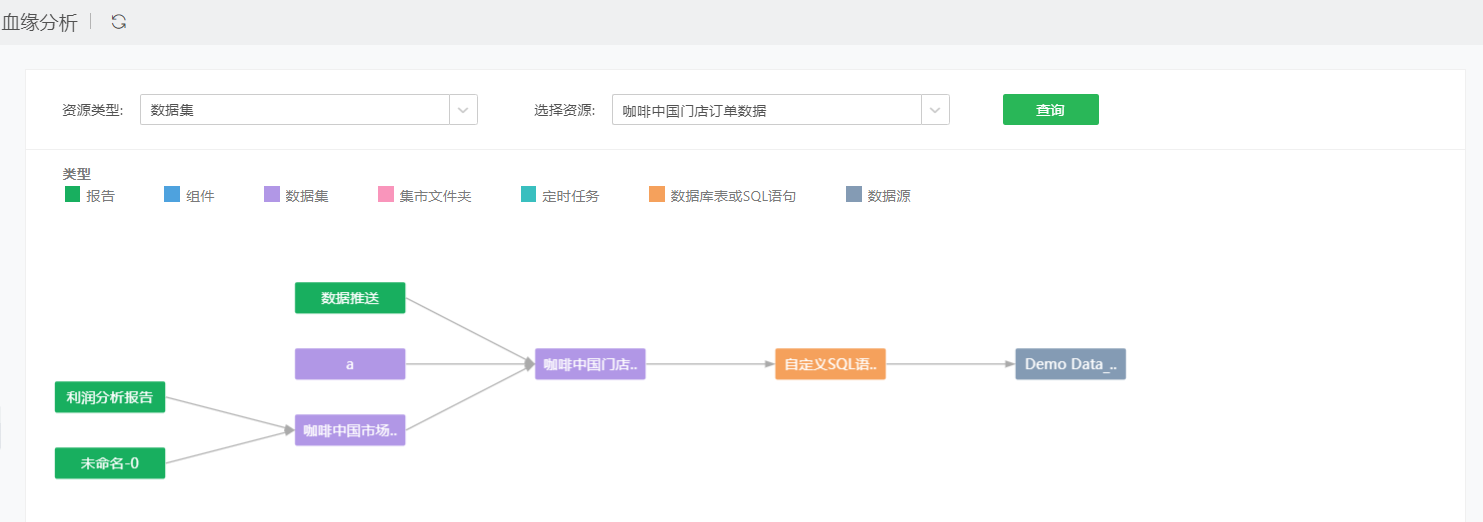Image resolution: width=1483 pixels, height=522 pixels.
Task: Click the green 查询 button
Action: coord(1050,110)
